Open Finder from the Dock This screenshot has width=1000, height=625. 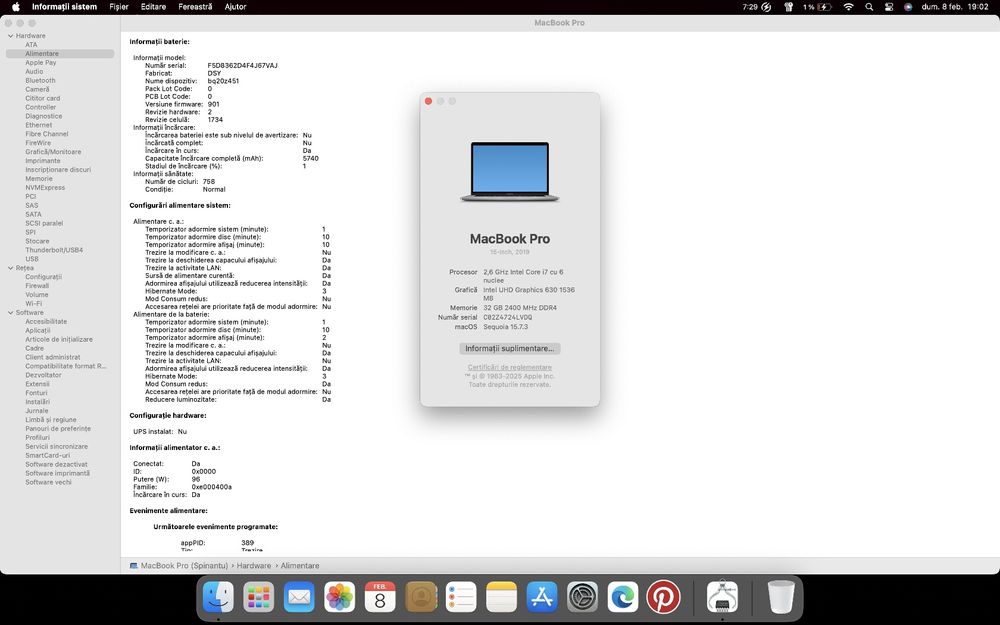218,598
